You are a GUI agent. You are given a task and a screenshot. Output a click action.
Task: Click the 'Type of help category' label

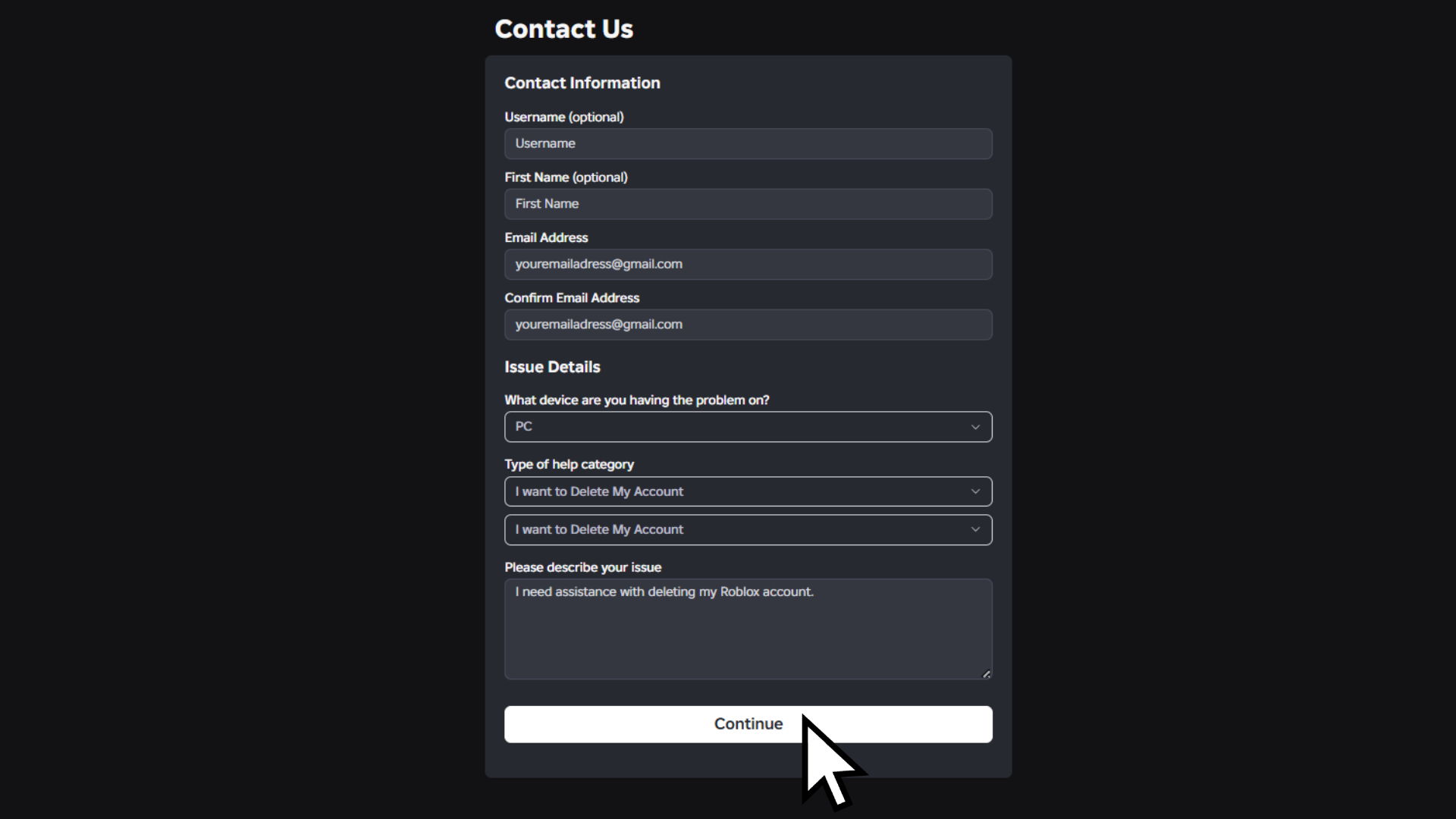point(569,464)
